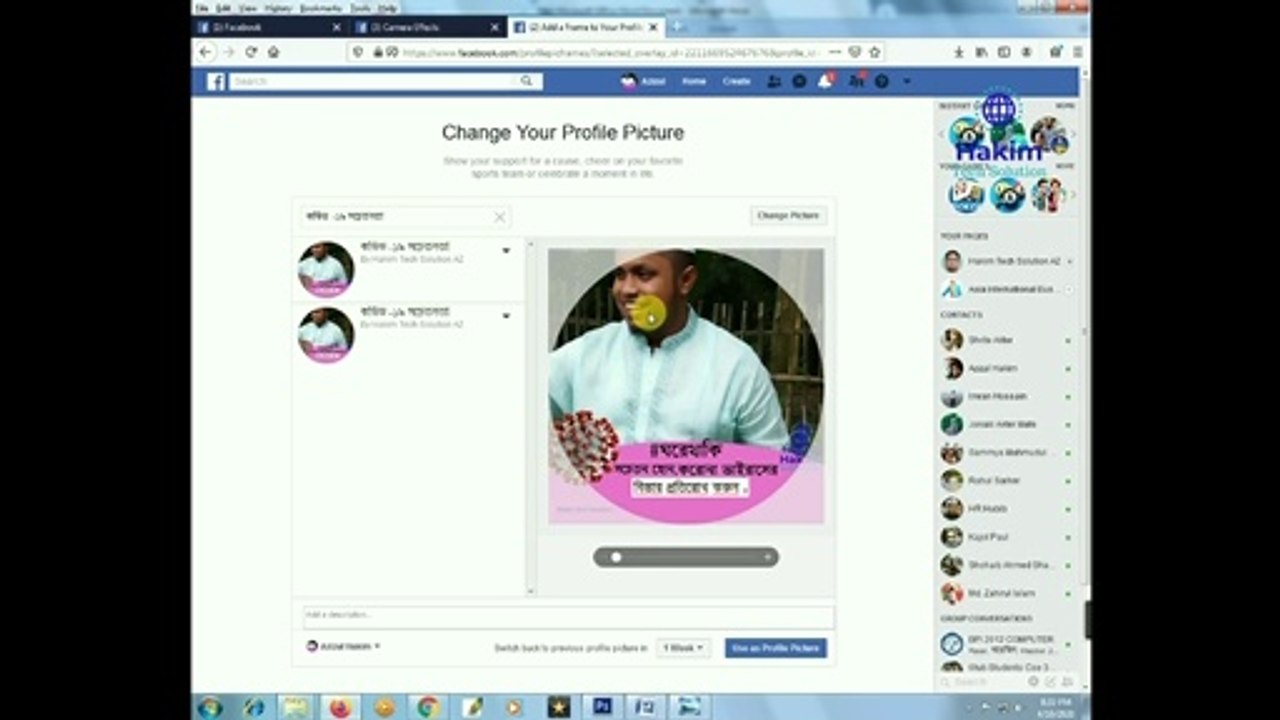Open Firefox hamburger menu

coord(1077,52)
